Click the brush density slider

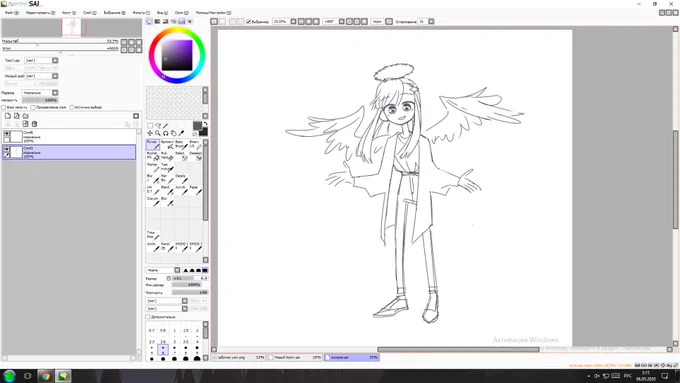click(190, 293)
